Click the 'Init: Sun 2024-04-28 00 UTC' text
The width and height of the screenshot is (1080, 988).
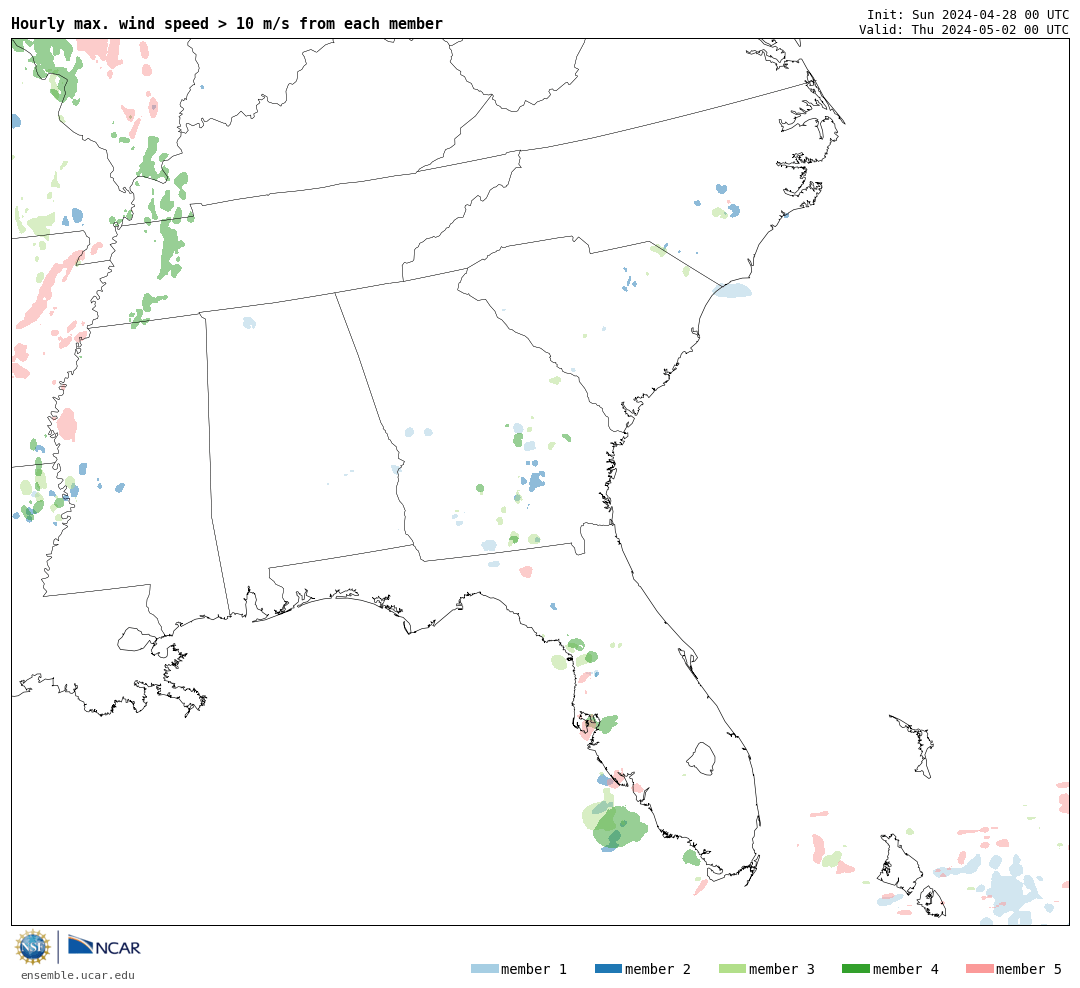pos(968,14)
